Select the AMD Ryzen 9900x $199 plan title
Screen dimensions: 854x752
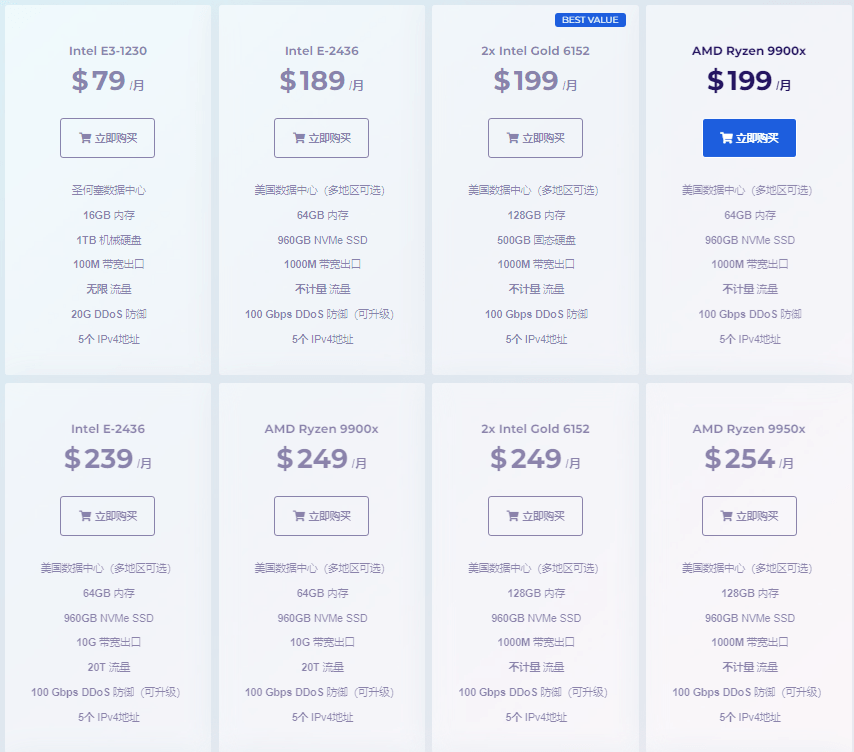tap(749, 51)
